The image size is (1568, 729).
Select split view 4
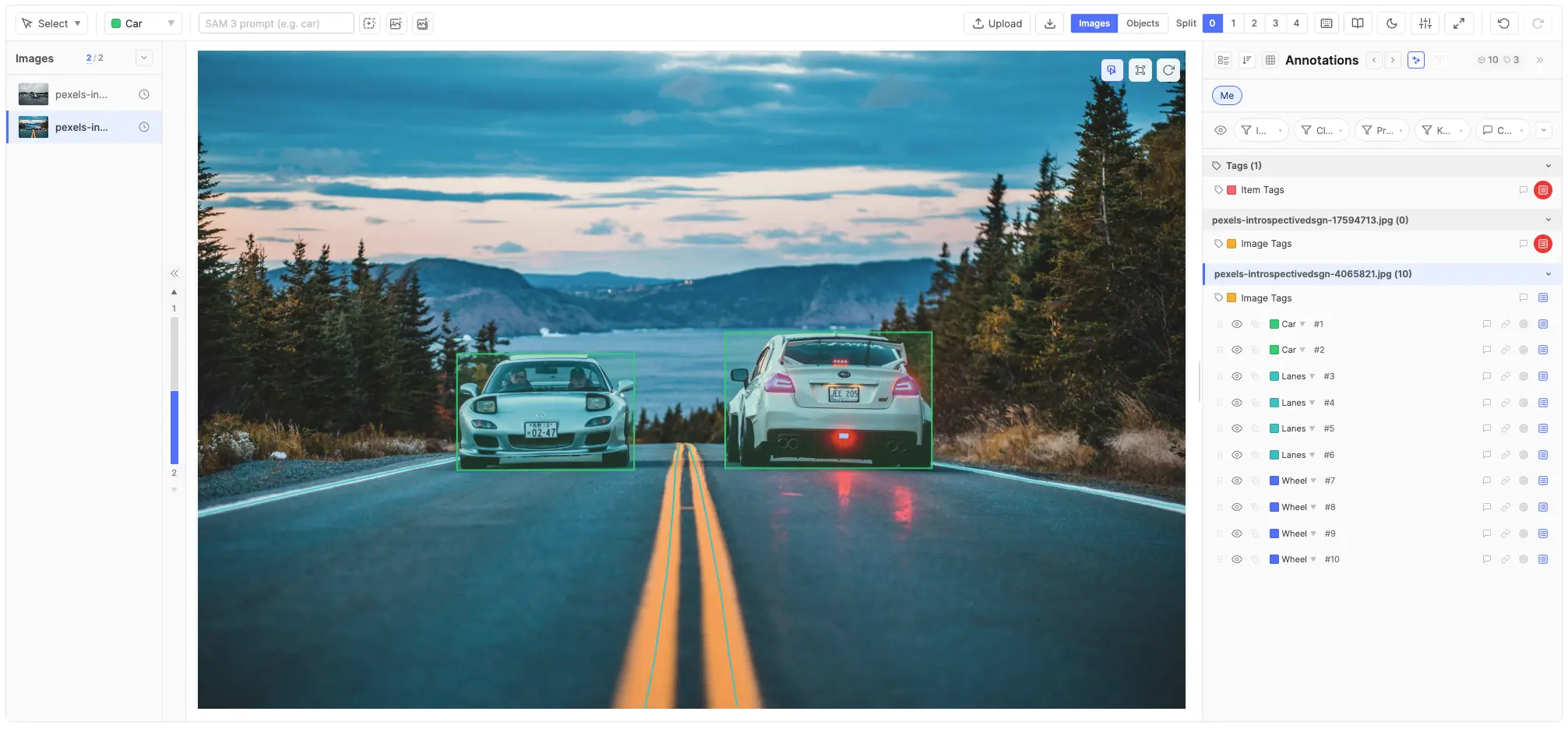tap(1296, 23)
